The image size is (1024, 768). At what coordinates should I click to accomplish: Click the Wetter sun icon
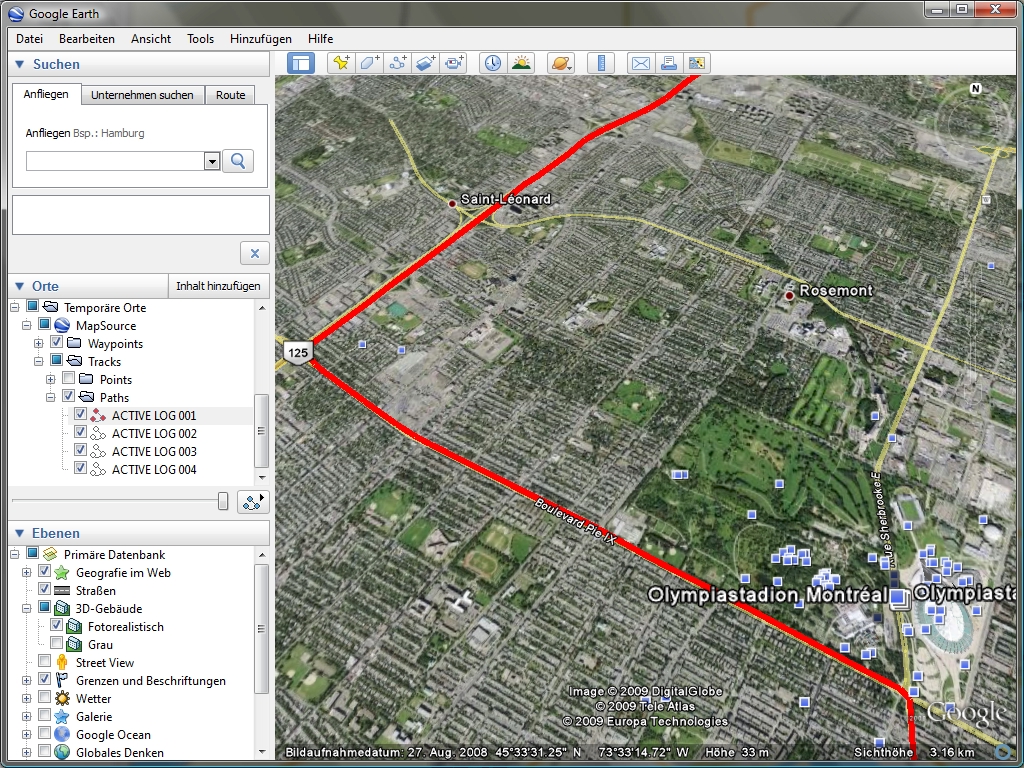[x=62, y=698]
